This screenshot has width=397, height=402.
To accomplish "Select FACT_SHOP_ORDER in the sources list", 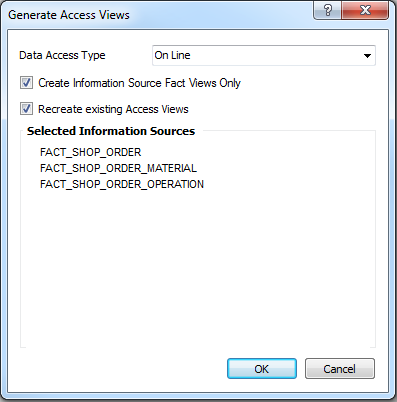I will tap(91, 152).
